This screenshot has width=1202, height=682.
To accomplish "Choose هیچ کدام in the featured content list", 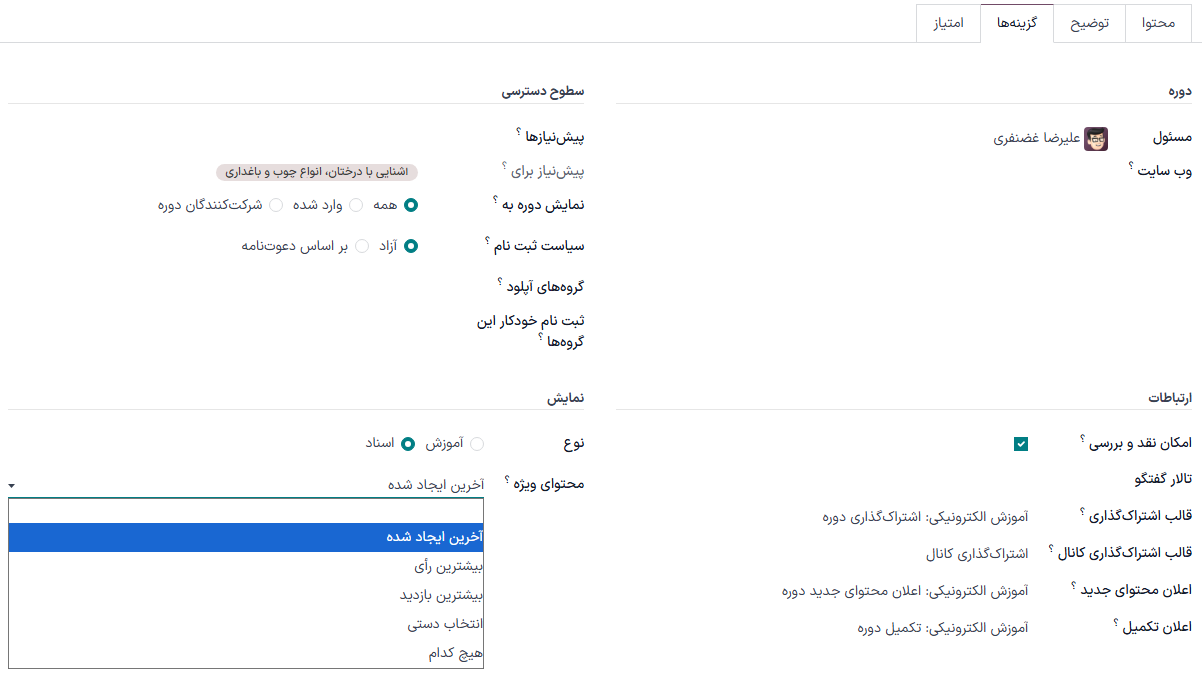I will 450,654.
